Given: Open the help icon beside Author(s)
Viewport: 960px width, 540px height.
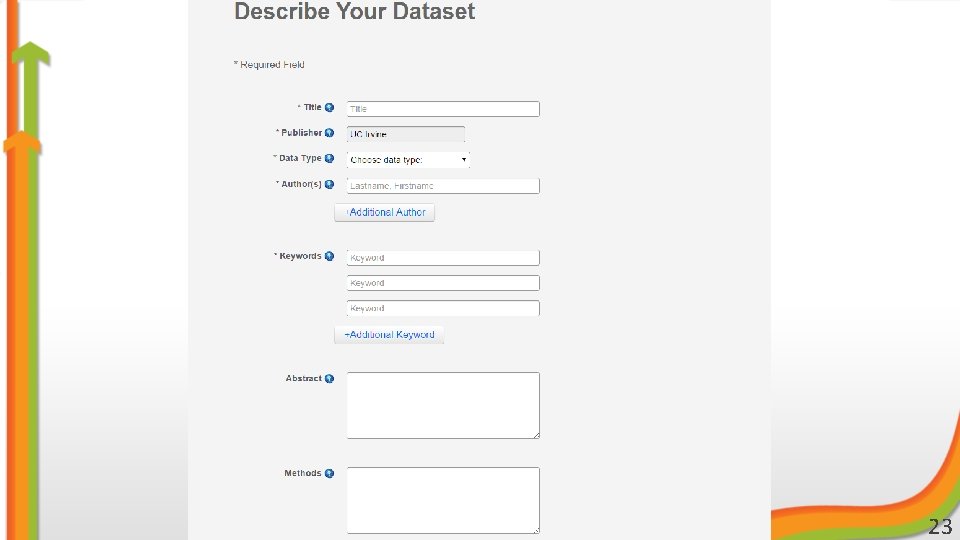Looking at the screenshot, I should pyautogui.click(x=329, y=184).
